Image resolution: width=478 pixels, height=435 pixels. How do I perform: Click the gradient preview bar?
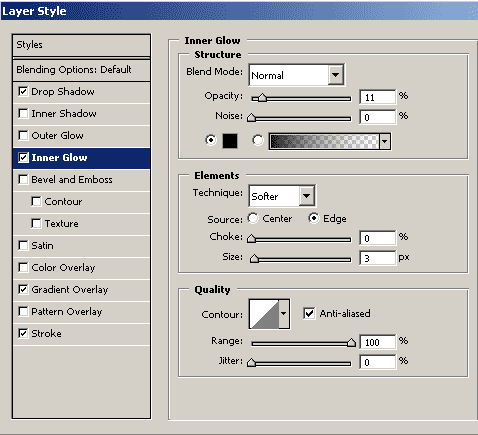[x=324, y=141]
